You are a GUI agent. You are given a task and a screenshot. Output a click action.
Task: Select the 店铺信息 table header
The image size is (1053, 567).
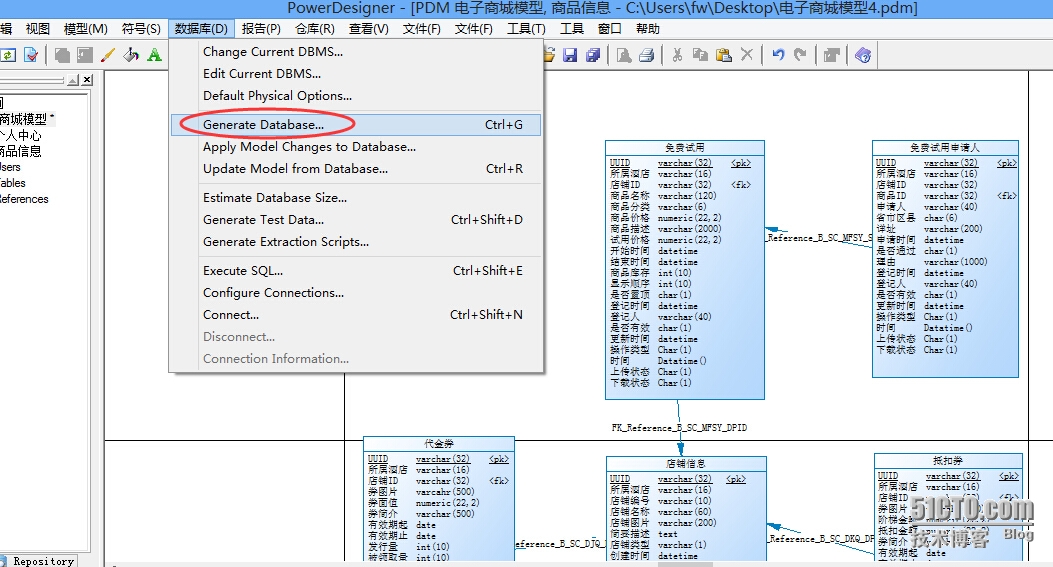pyautogui.click(x=686, y=464)
